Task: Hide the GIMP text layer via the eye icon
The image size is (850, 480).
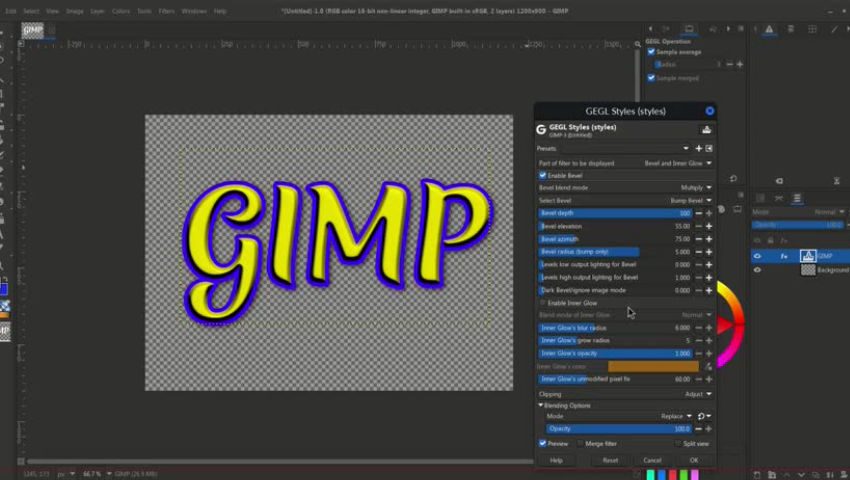Action: [x=757, y=256]
